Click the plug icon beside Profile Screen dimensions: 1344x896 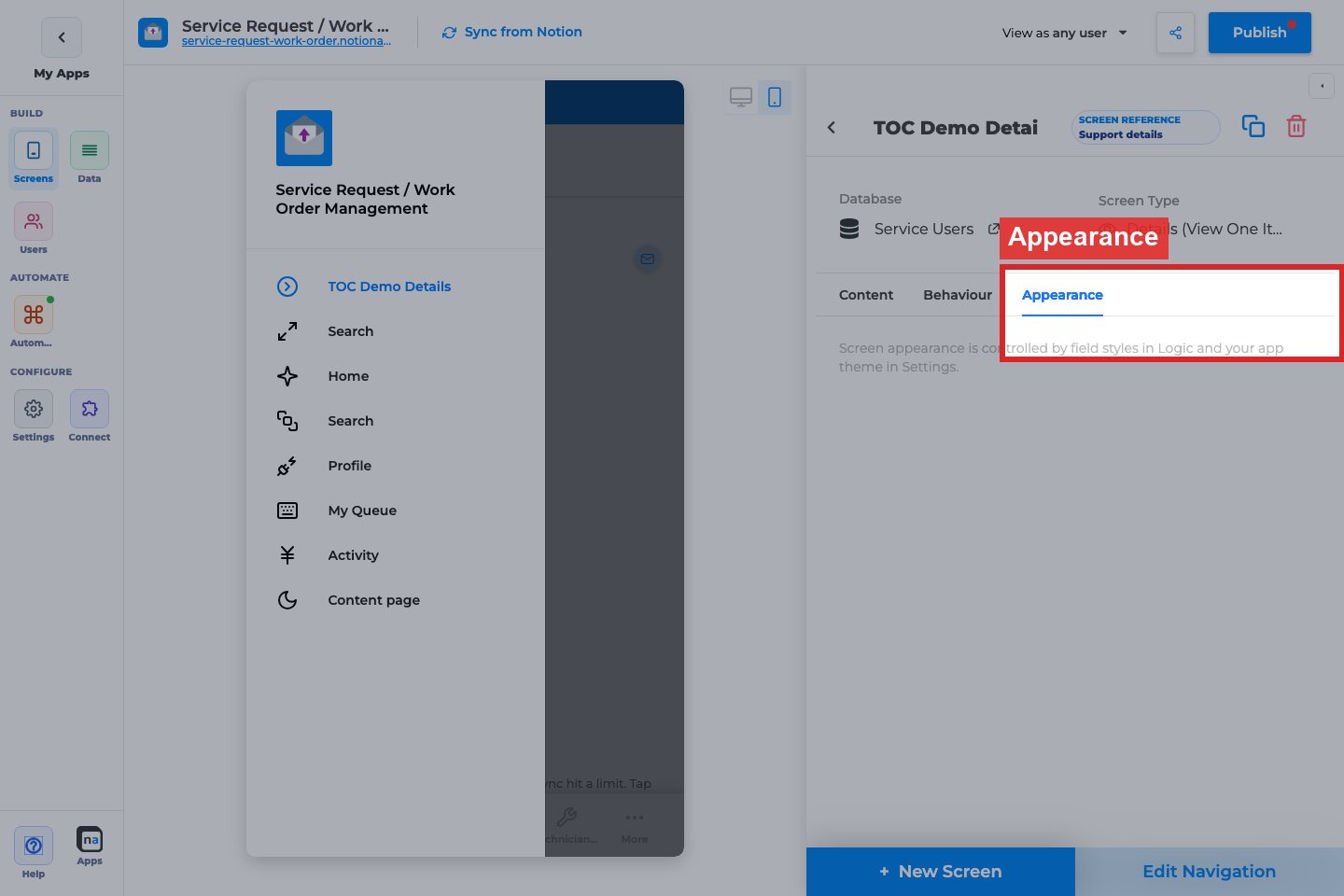coord(287,466)
